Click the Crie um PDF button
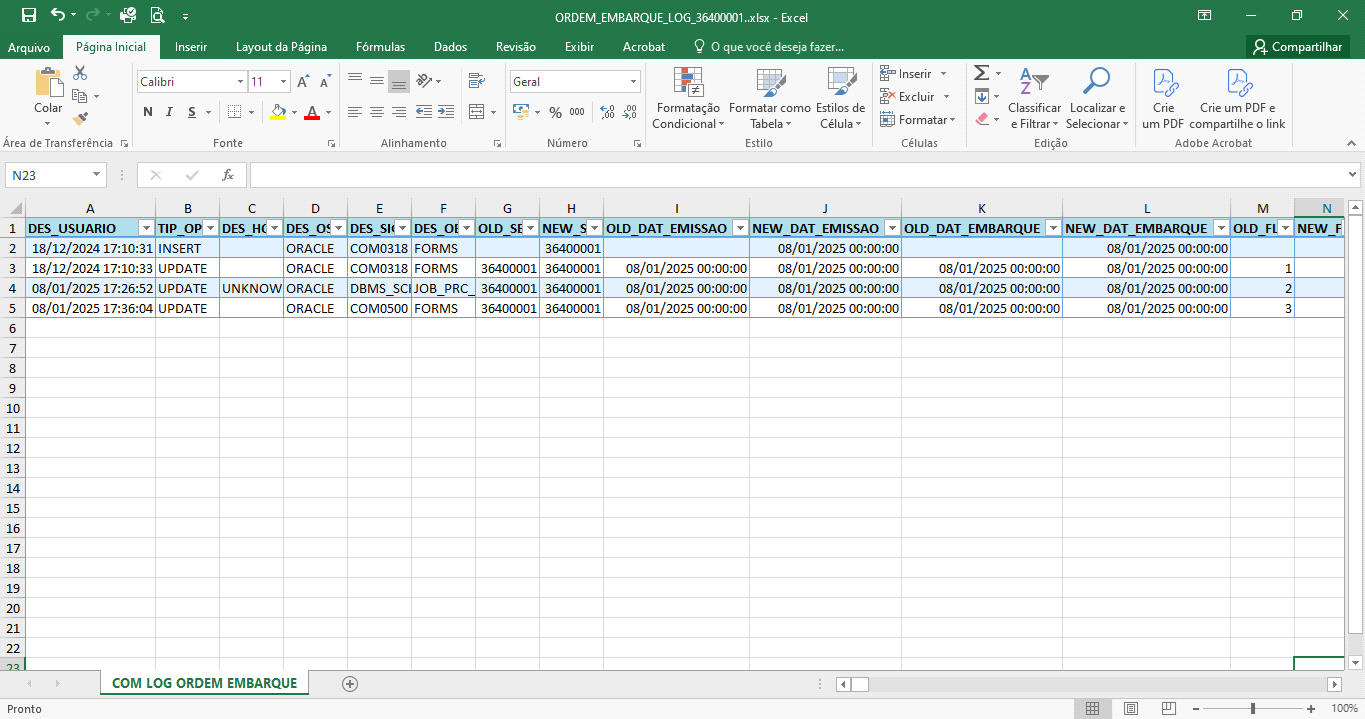Viewport: 1365px width, 719px height. (1163, 98)
